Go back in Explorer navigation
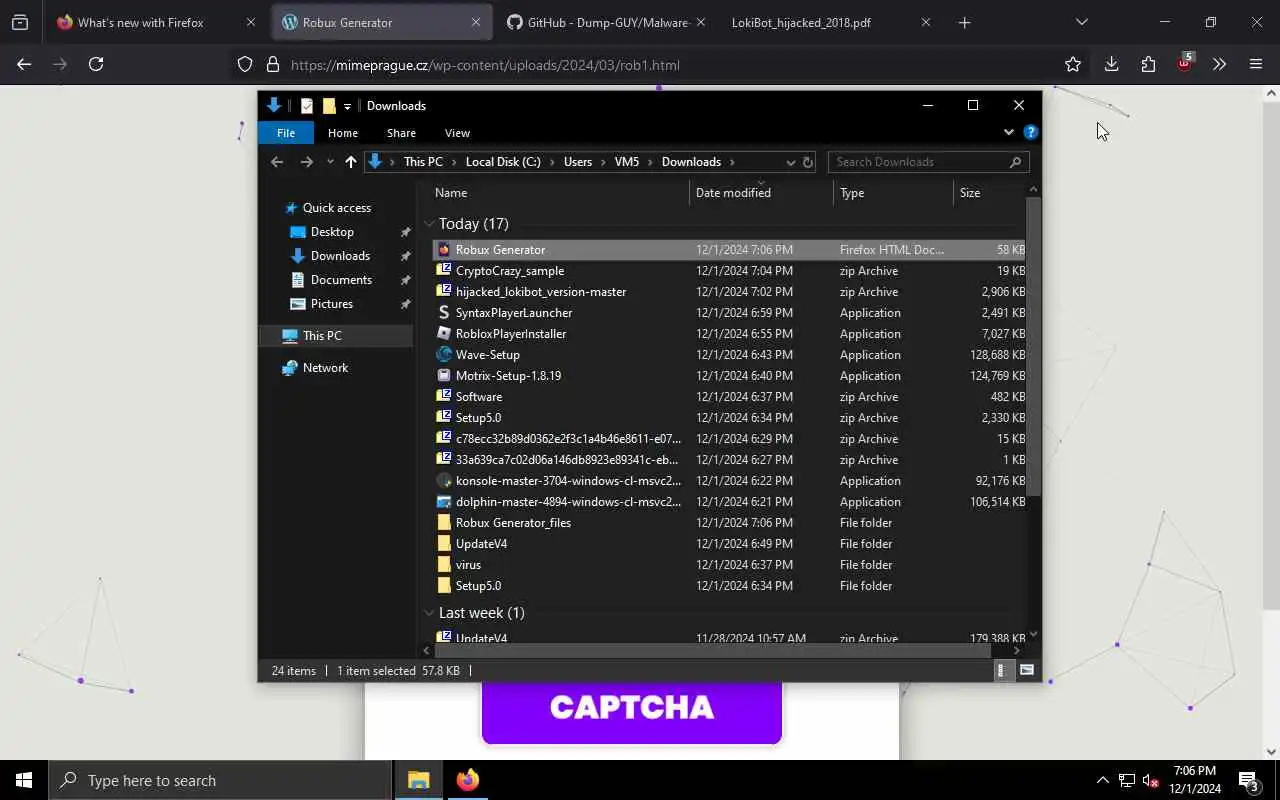Screen dimensions: 1280x800 click(x=277, y=162)
